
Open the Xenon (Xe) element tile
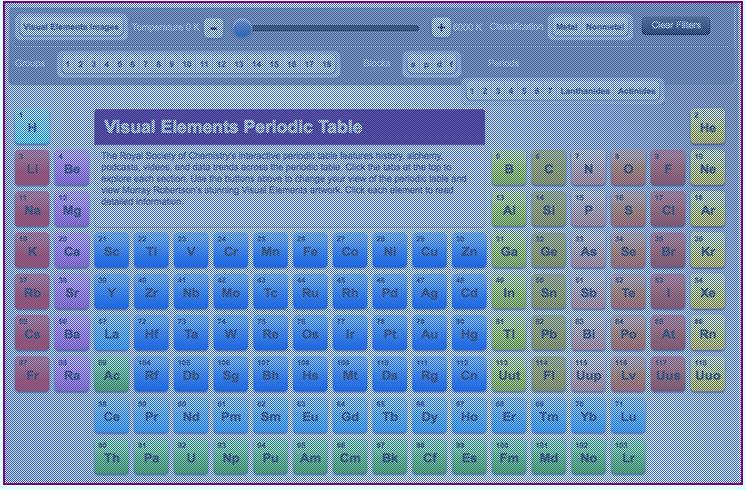(707, 293)
